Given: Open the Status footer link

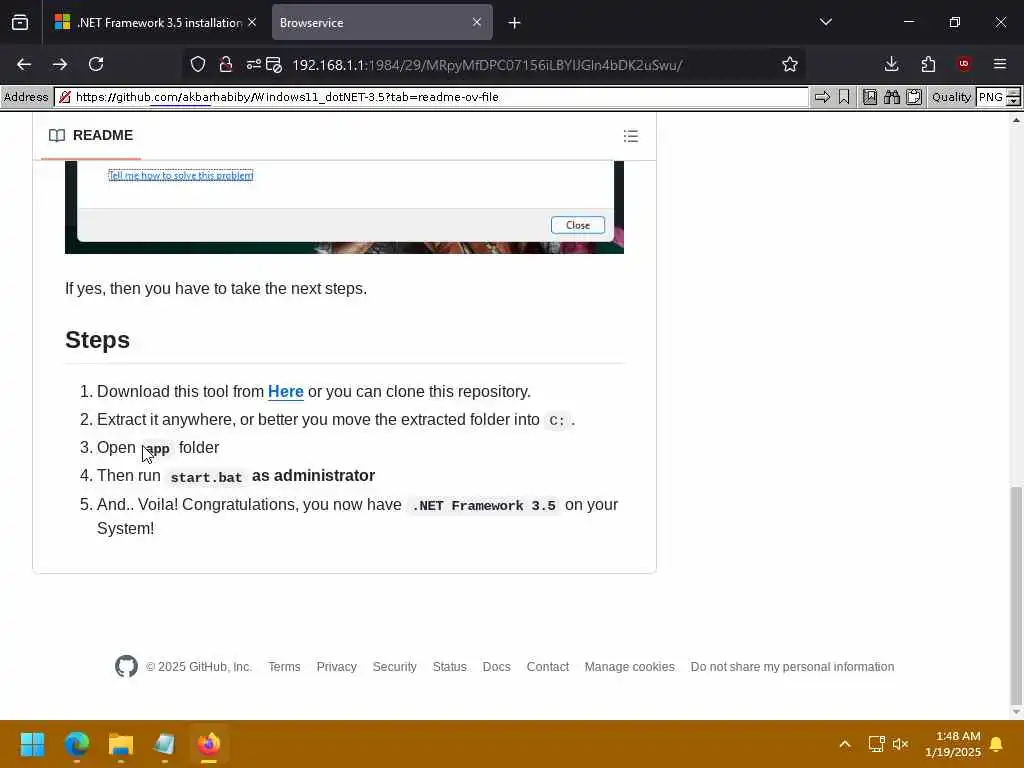Looking at the screenshot, I should [x=449, y=667].
